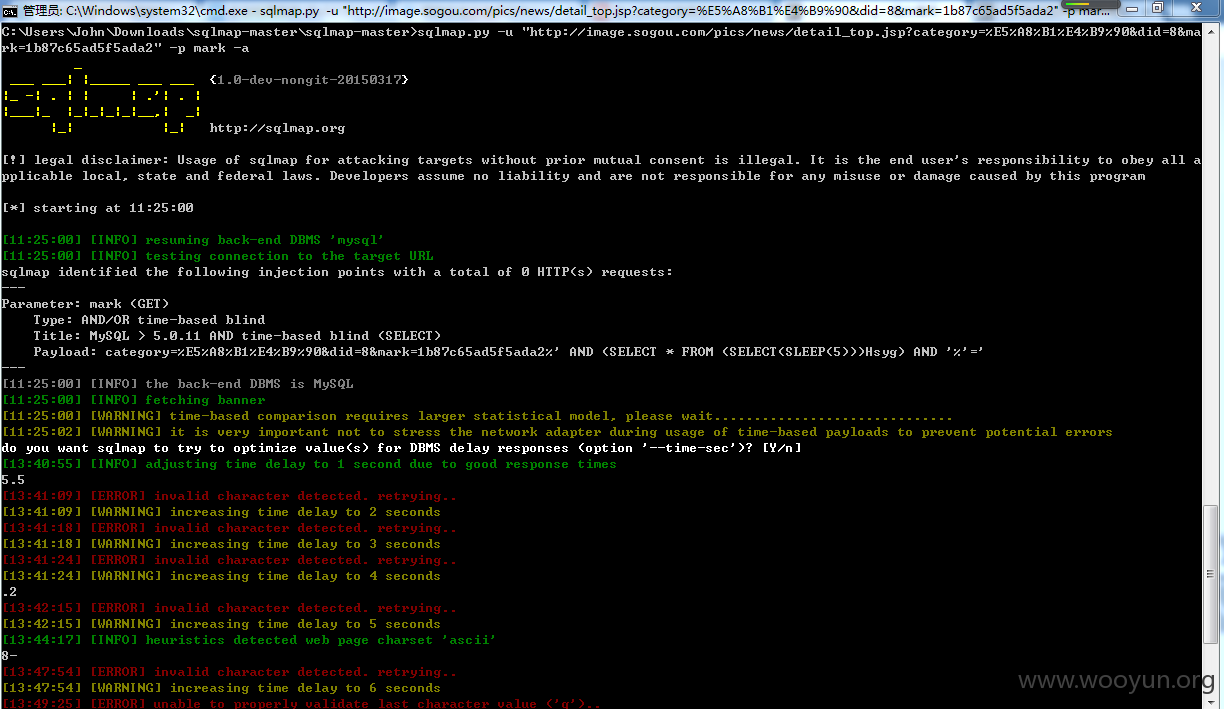The height and width of the screenshot is (709, 1224).
Task: Click the window title bar text
Action: tap(565, 9)
